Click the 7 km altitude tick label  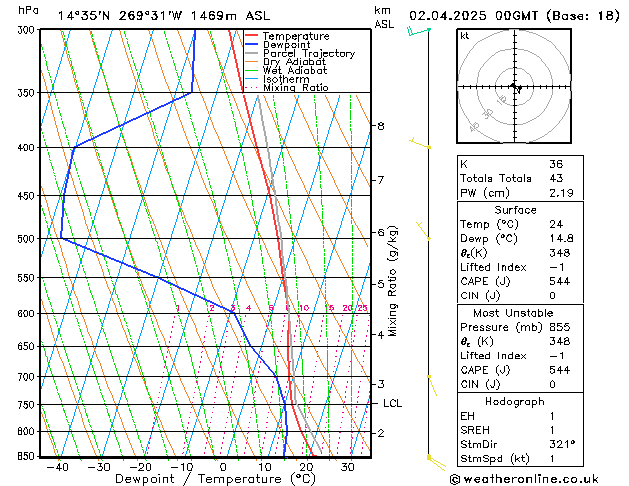(381, 180)
